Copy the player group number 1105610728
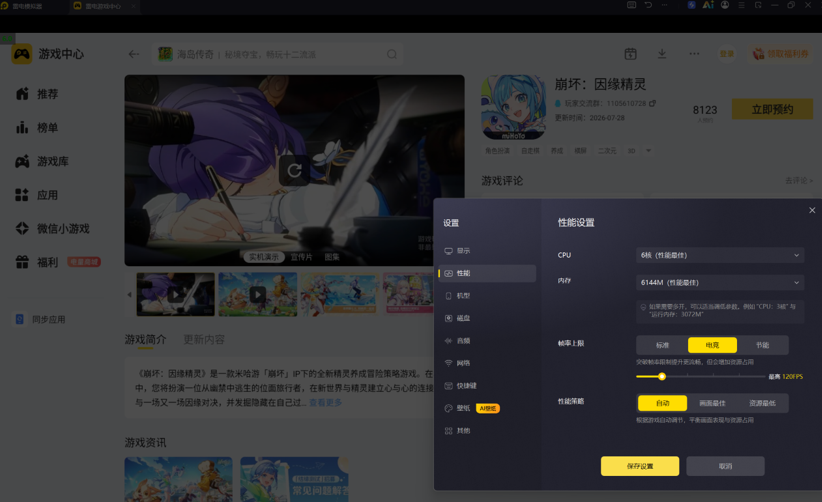This screenshot has height=502, width=822. point(653,103)
